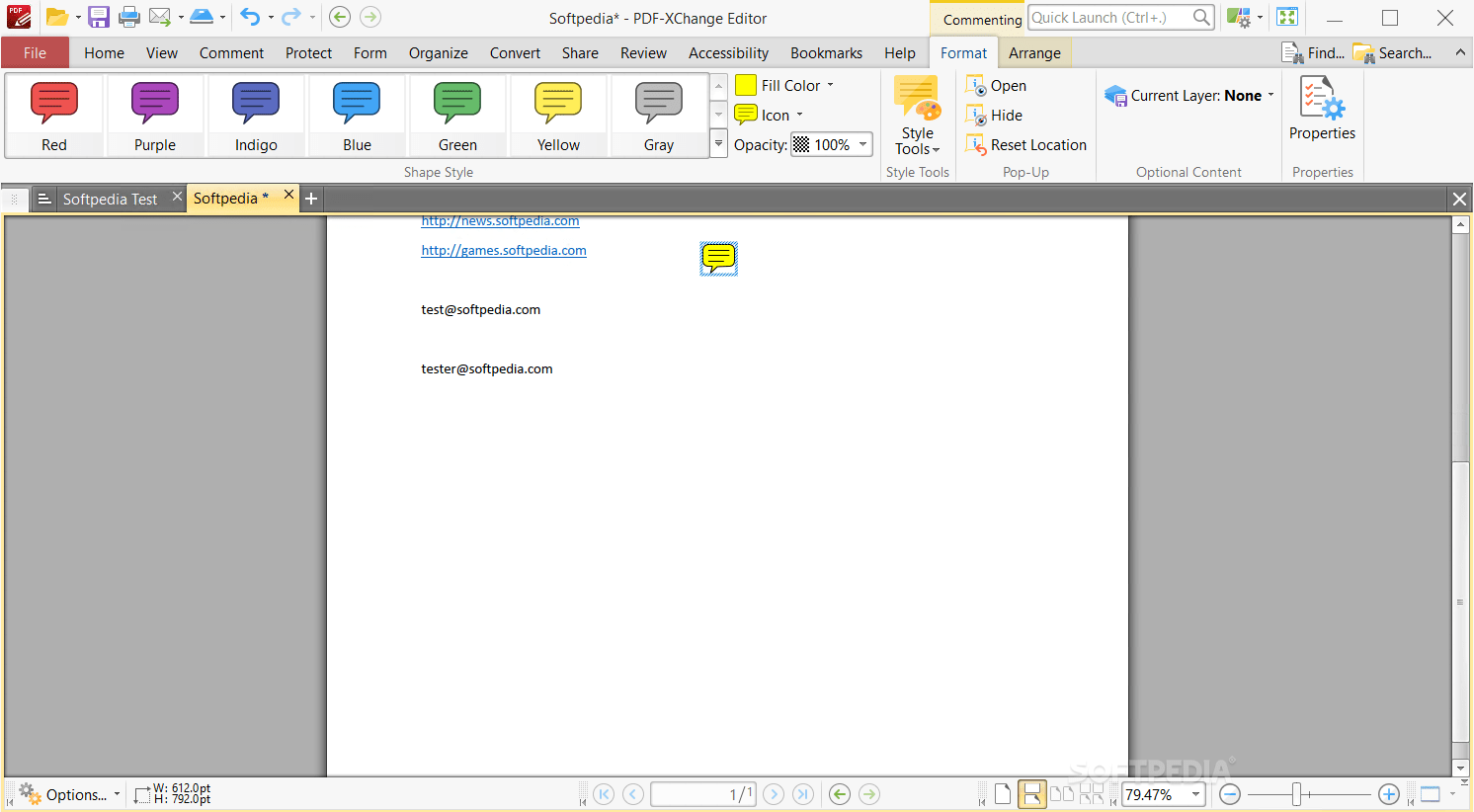Enable two-page view layout
Image resolution: width=1474 pixels, height=812 pixels.
pyautogui.click(x=1062, y=793)
